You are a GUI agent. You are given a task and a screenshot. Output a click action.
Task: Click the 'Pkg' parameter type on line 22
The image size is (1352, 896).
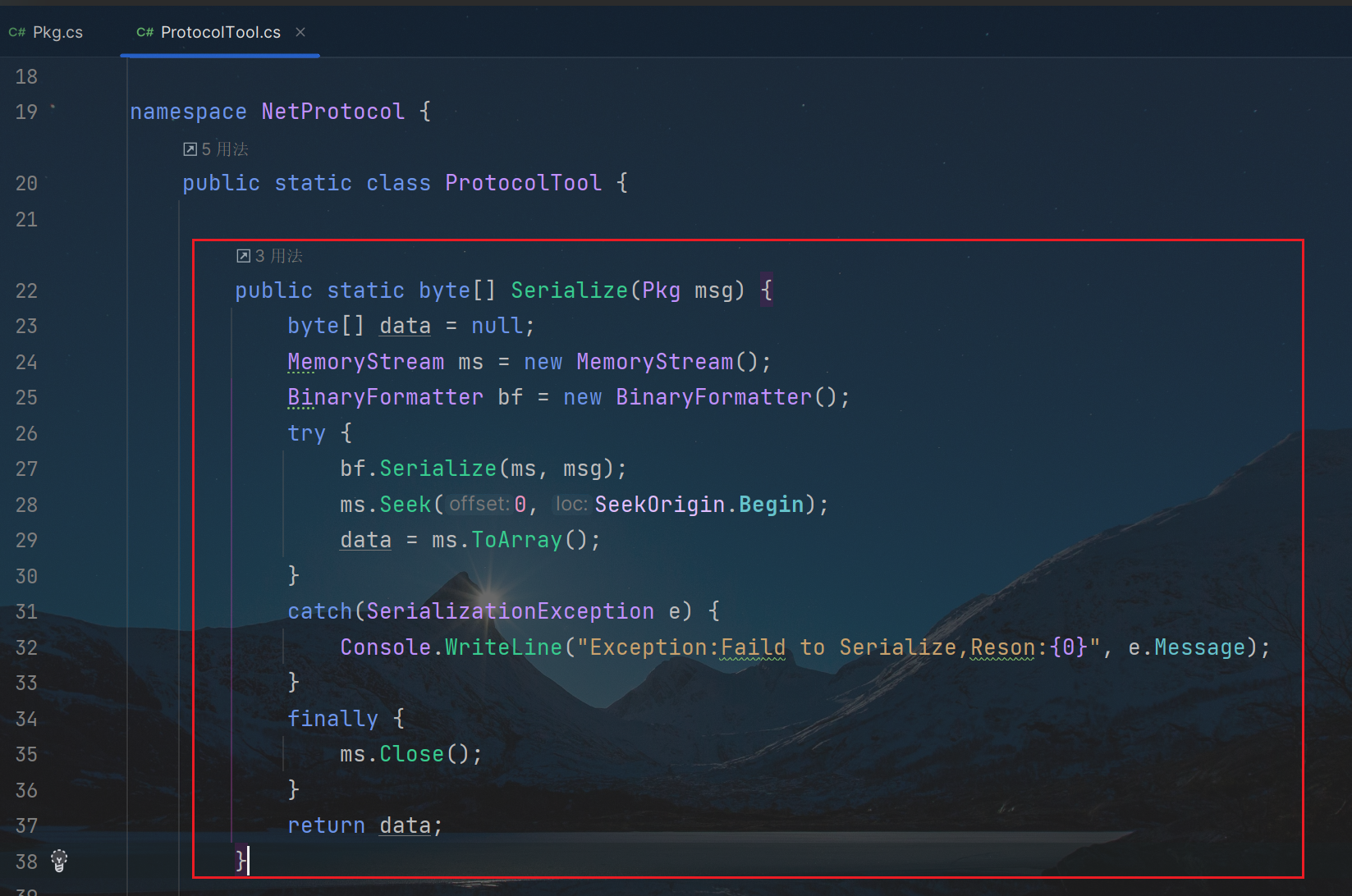click(x=662, y=290)
